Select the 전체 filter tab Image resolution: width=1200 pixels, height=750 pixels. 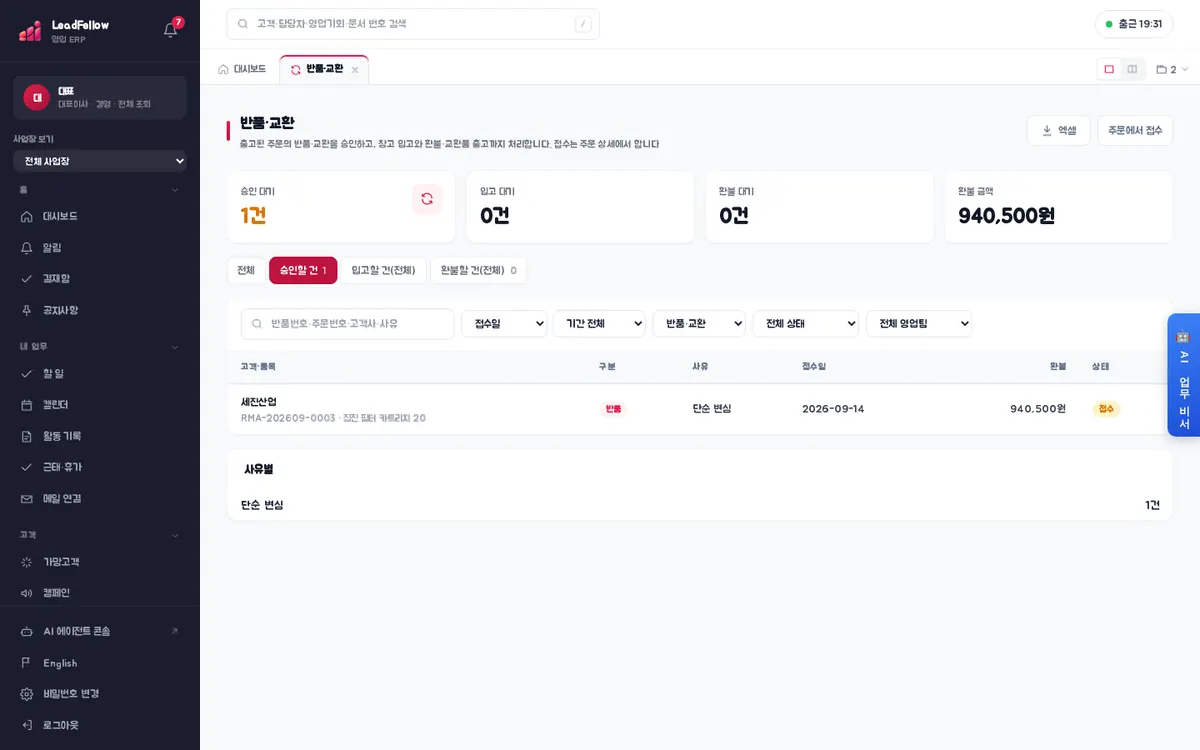246,270
